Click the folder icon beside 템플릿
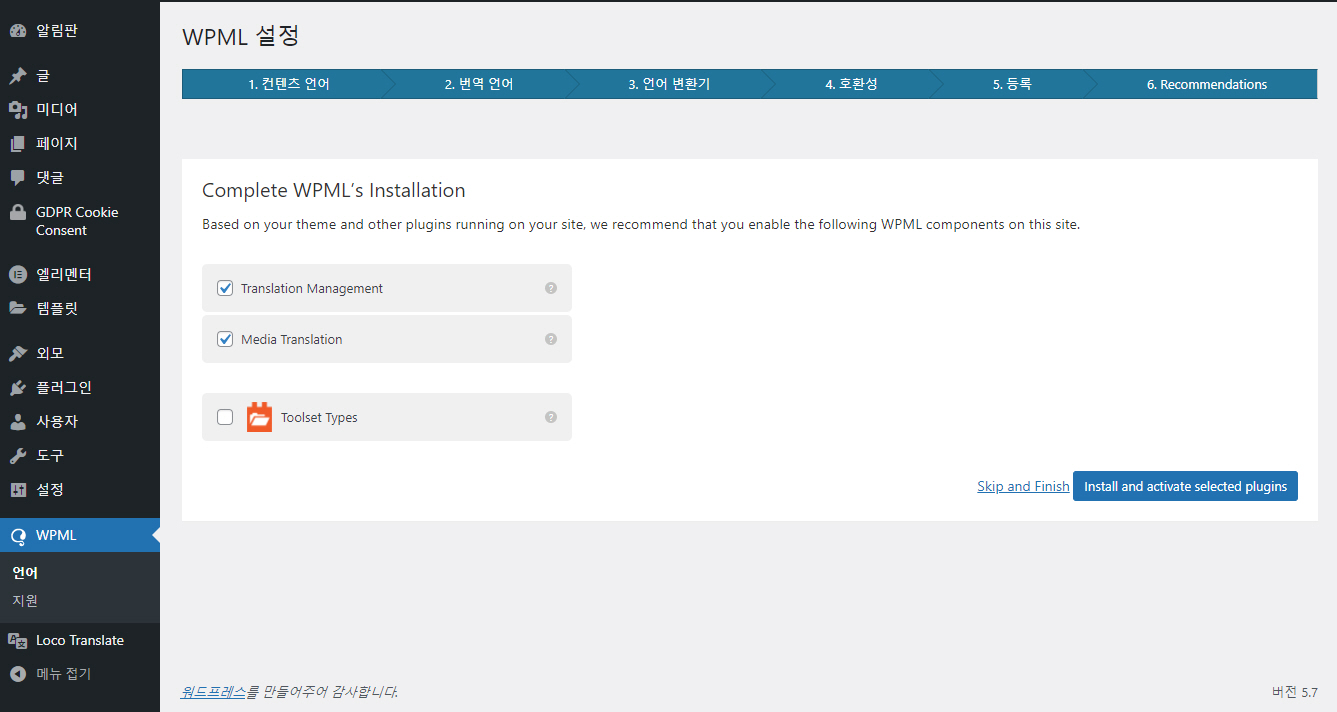Image resolution: width=1337 pixels, height=712 pixels. (17, 309)
